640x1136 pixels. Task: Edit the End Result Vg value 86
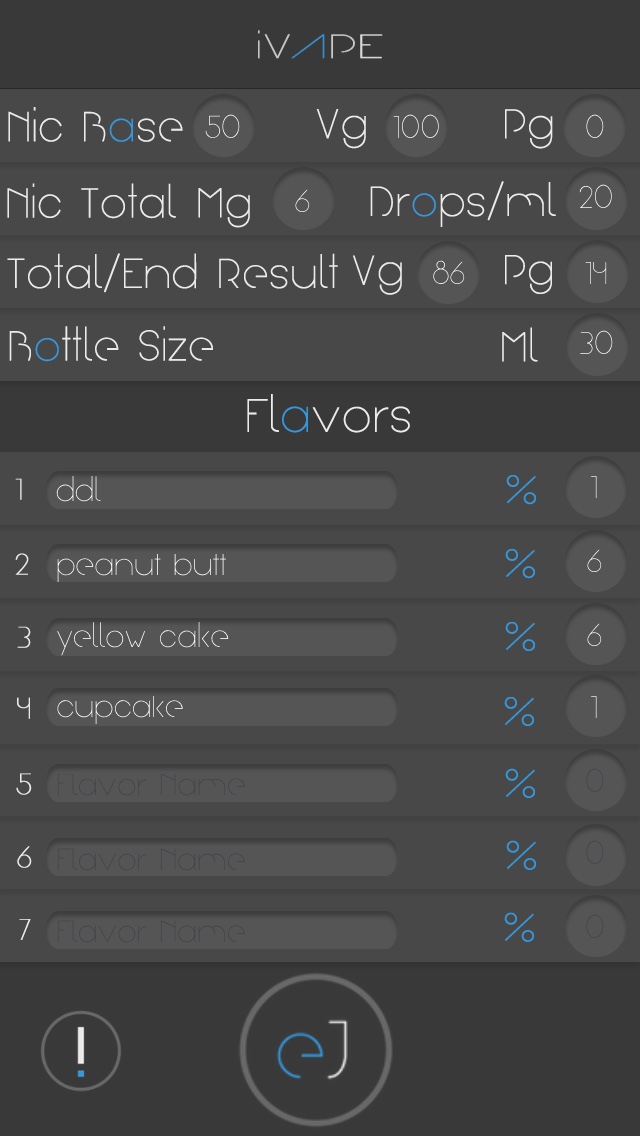(448, 272)
